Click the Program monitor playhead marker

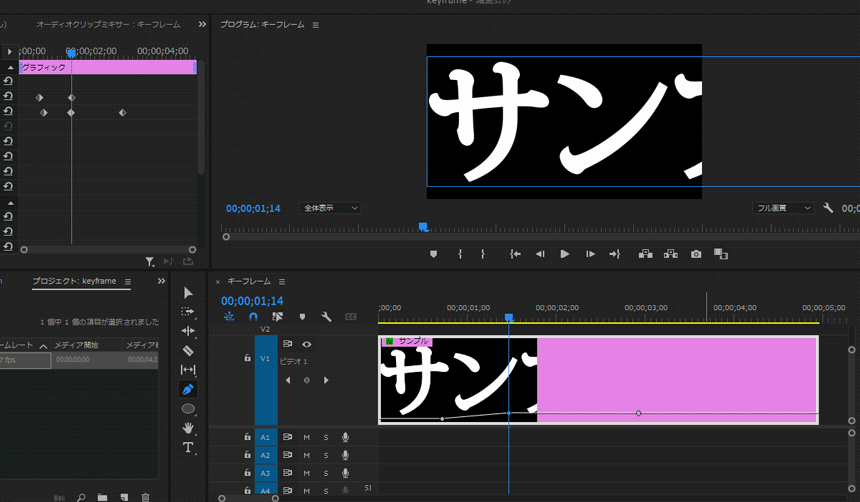tap(423, 227)
